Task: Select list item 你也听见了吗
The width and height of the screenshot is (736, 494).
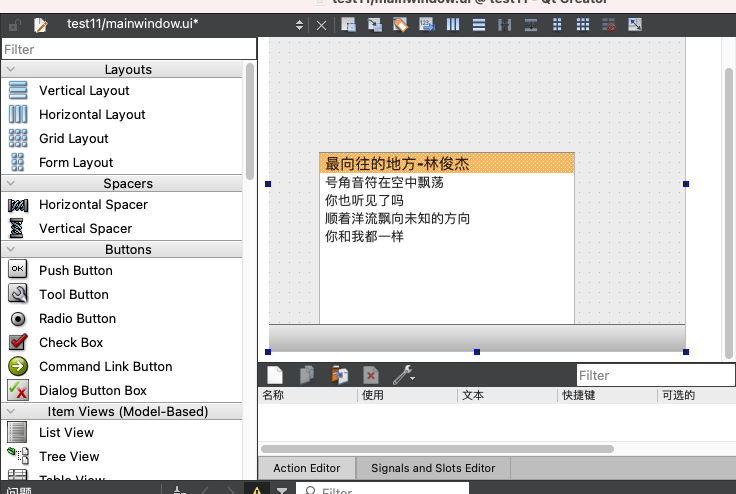Action: pos(447,201)
